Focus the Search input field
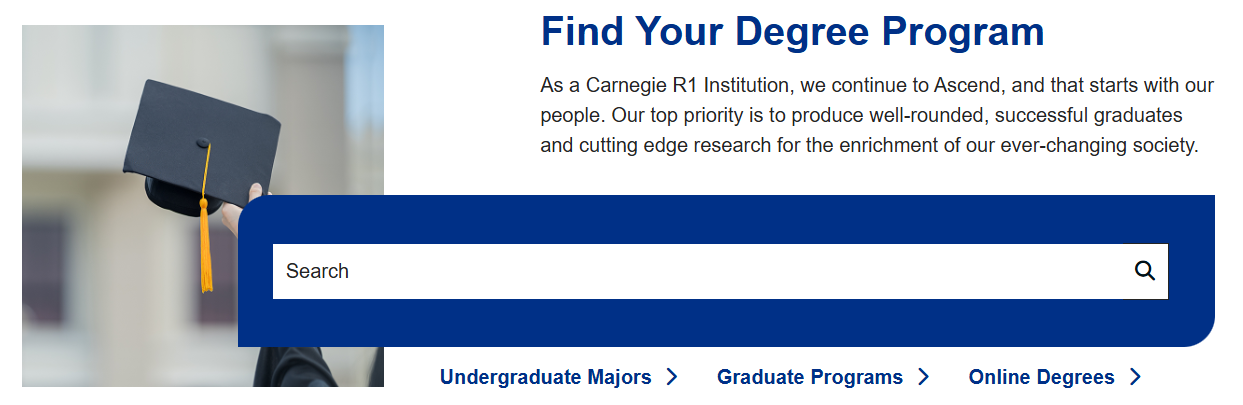 coord(700,271)
